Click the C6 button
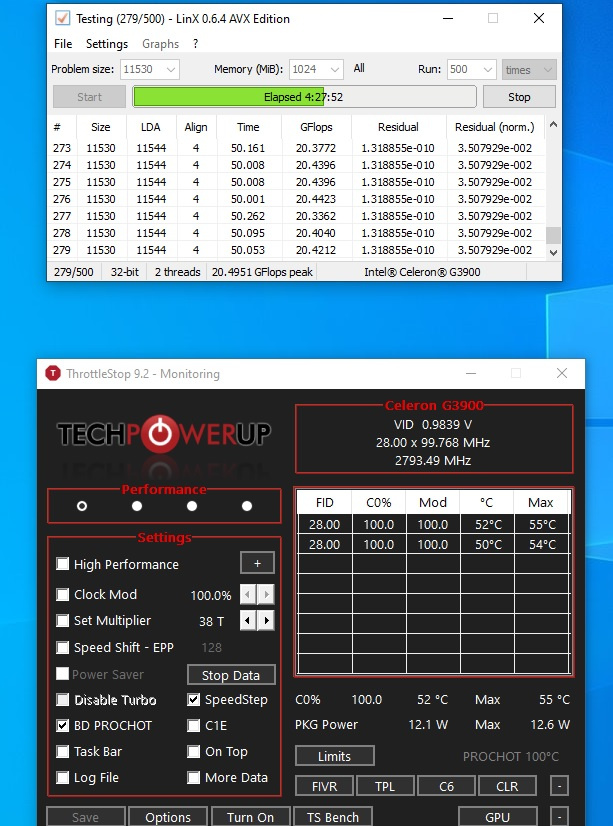The image size is (613, 826). [x=446, y=786]
